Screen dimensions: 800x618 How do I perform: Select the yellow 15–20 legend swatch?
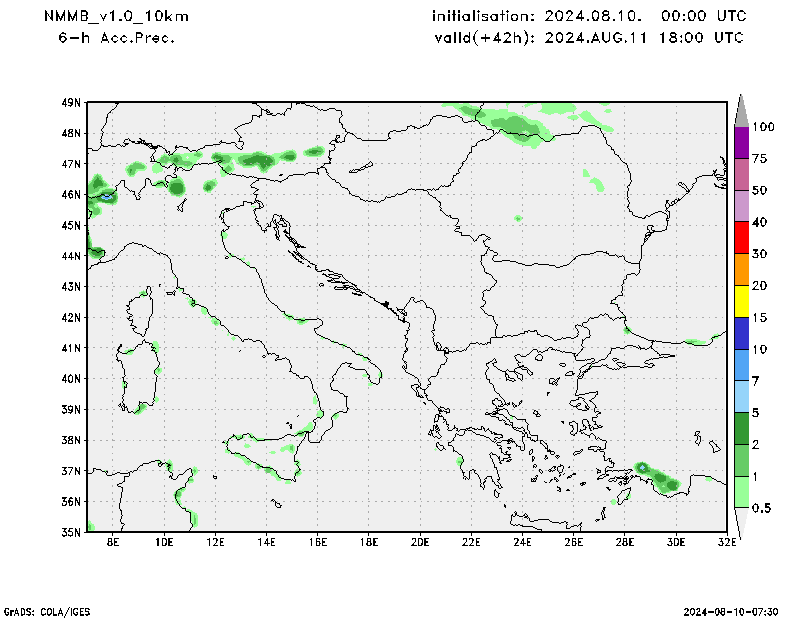[x=741, y=301]
